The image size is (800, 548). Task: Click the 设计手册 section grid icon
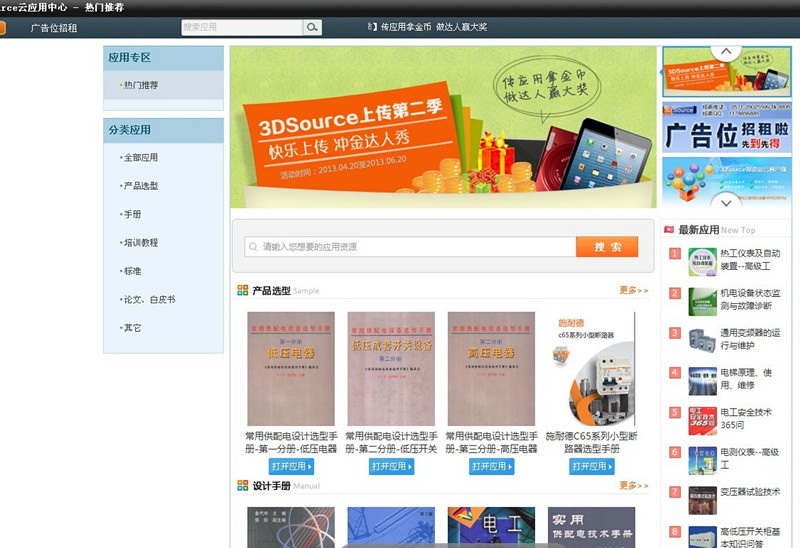coord(242,485)
